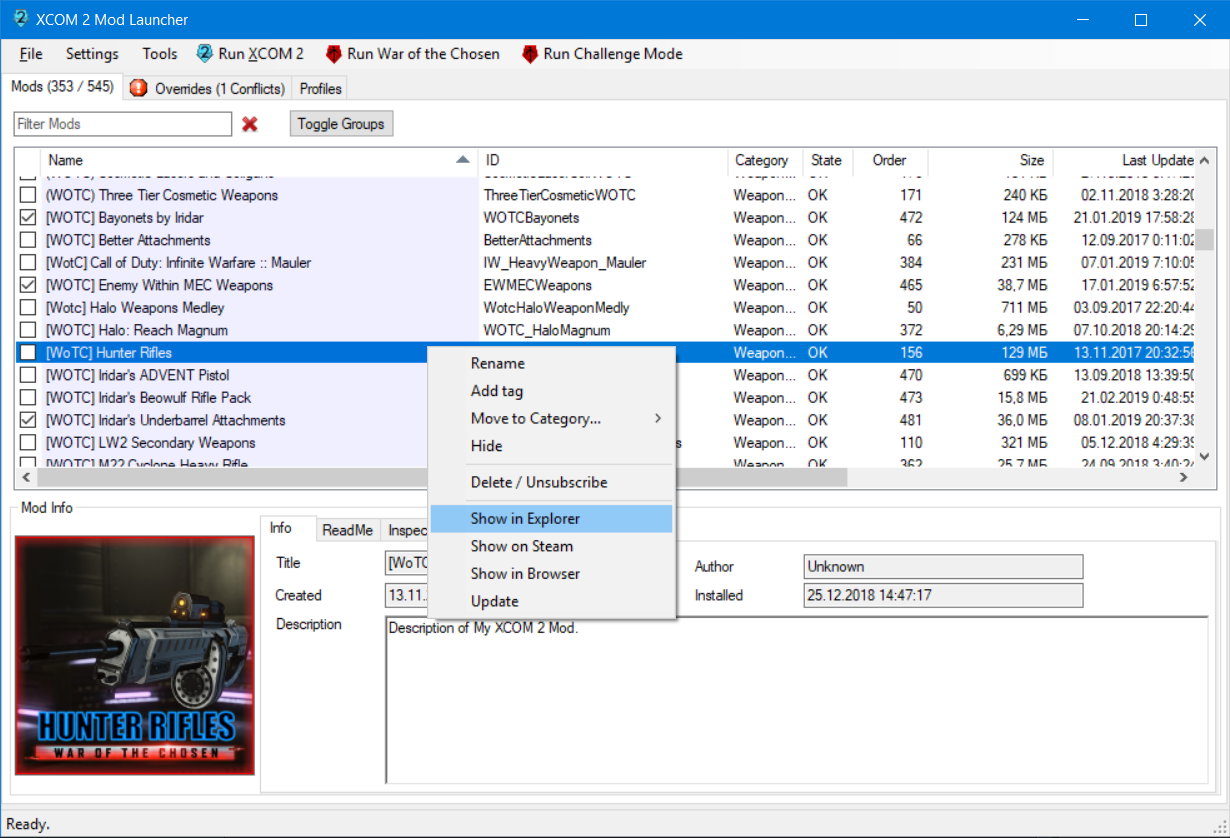
Task: Sort by the Order column header
Action: point(890,160)
